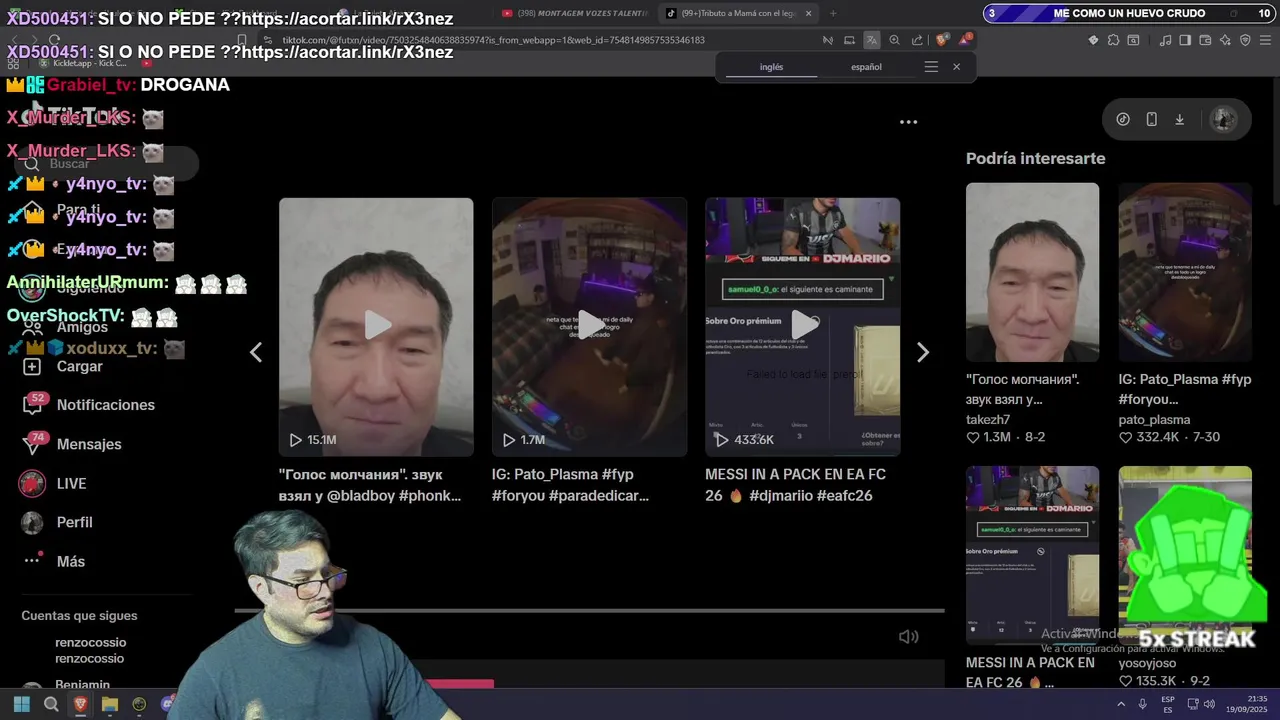Open Brave browser in the taskbar
This screenshot has width=1280, height=720.
[80, 704]
